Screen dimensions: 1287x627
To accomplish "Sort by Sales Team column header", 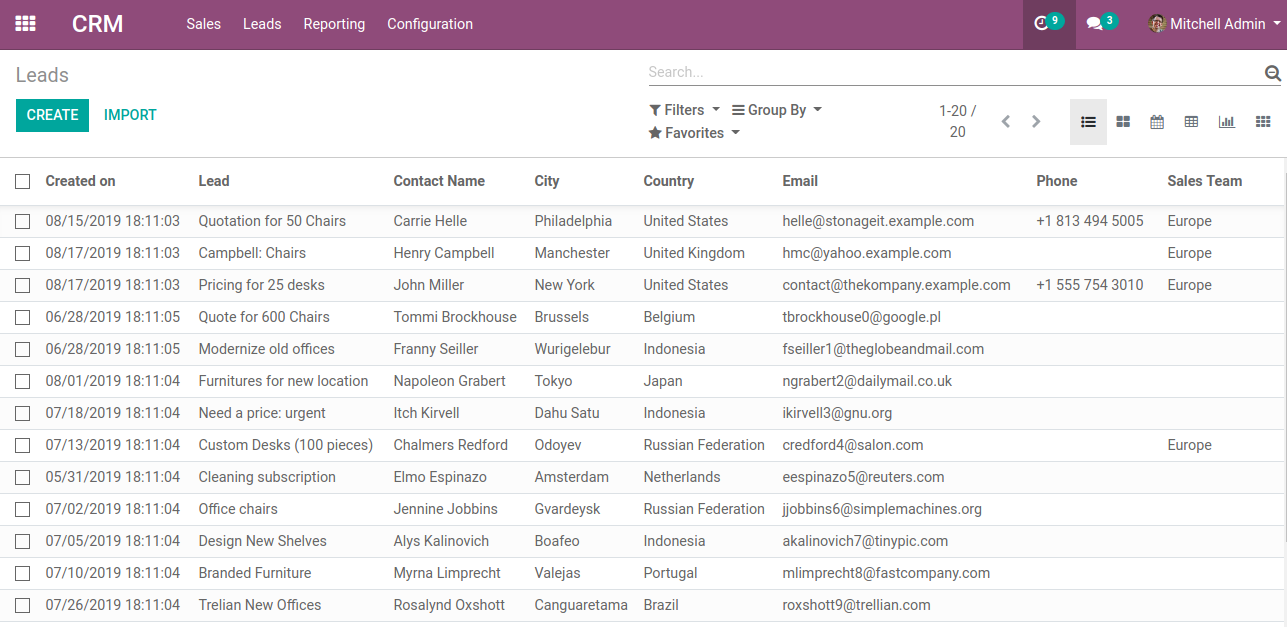I will pos(1204,181).
